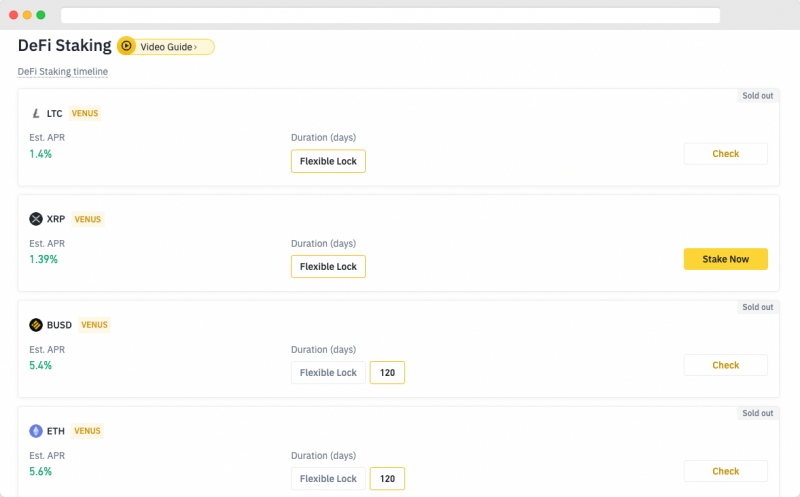Click the Video Guide play icon
The height and width of the screenshot is (497, 800).
pyautogui.click(x=126, y=46)
